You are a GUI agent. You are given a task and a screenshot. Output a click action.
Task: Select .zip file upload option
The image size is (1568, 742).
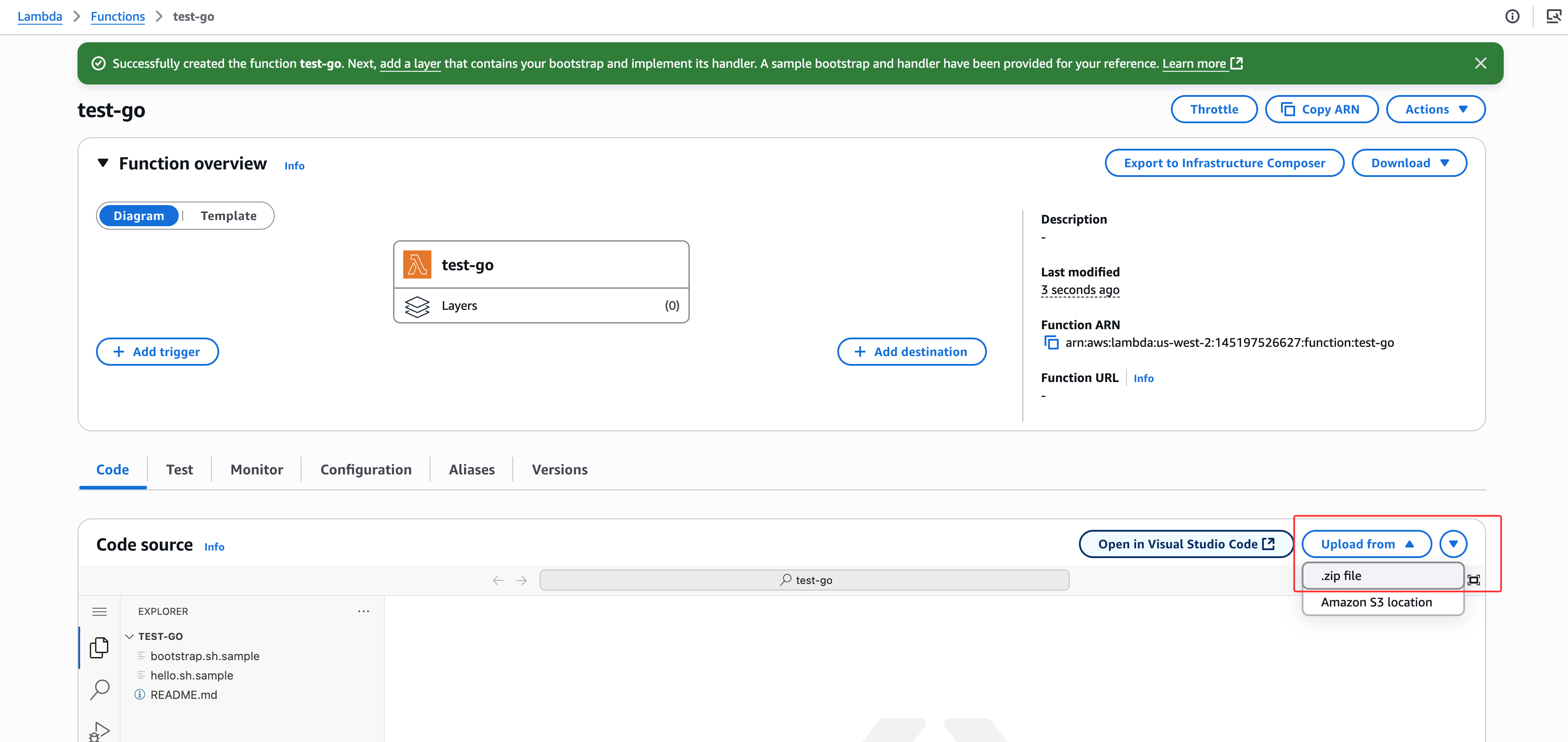(1382, 576)
